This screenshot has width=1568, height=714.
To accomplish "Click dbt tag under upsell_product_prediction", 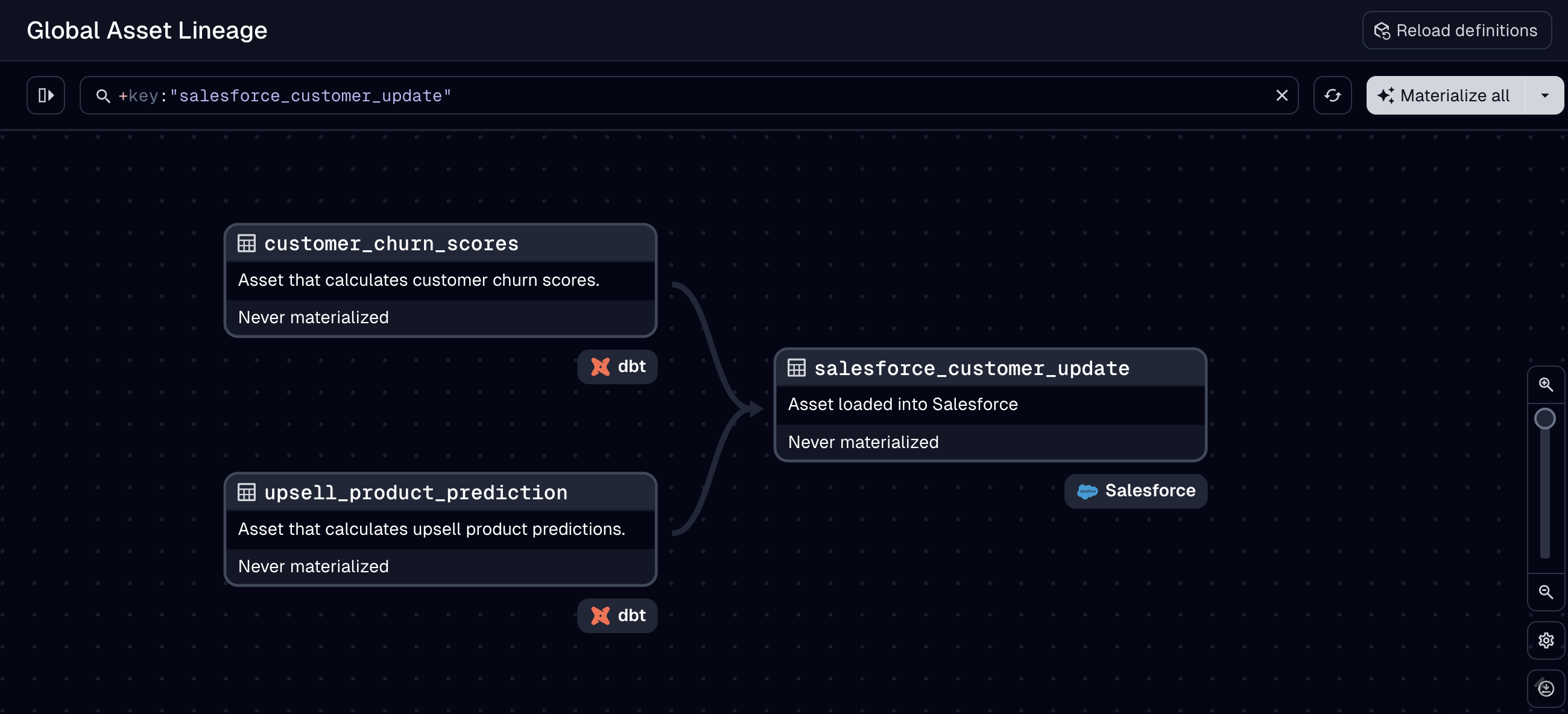I will pyautogui.click(x=617, y=615).
